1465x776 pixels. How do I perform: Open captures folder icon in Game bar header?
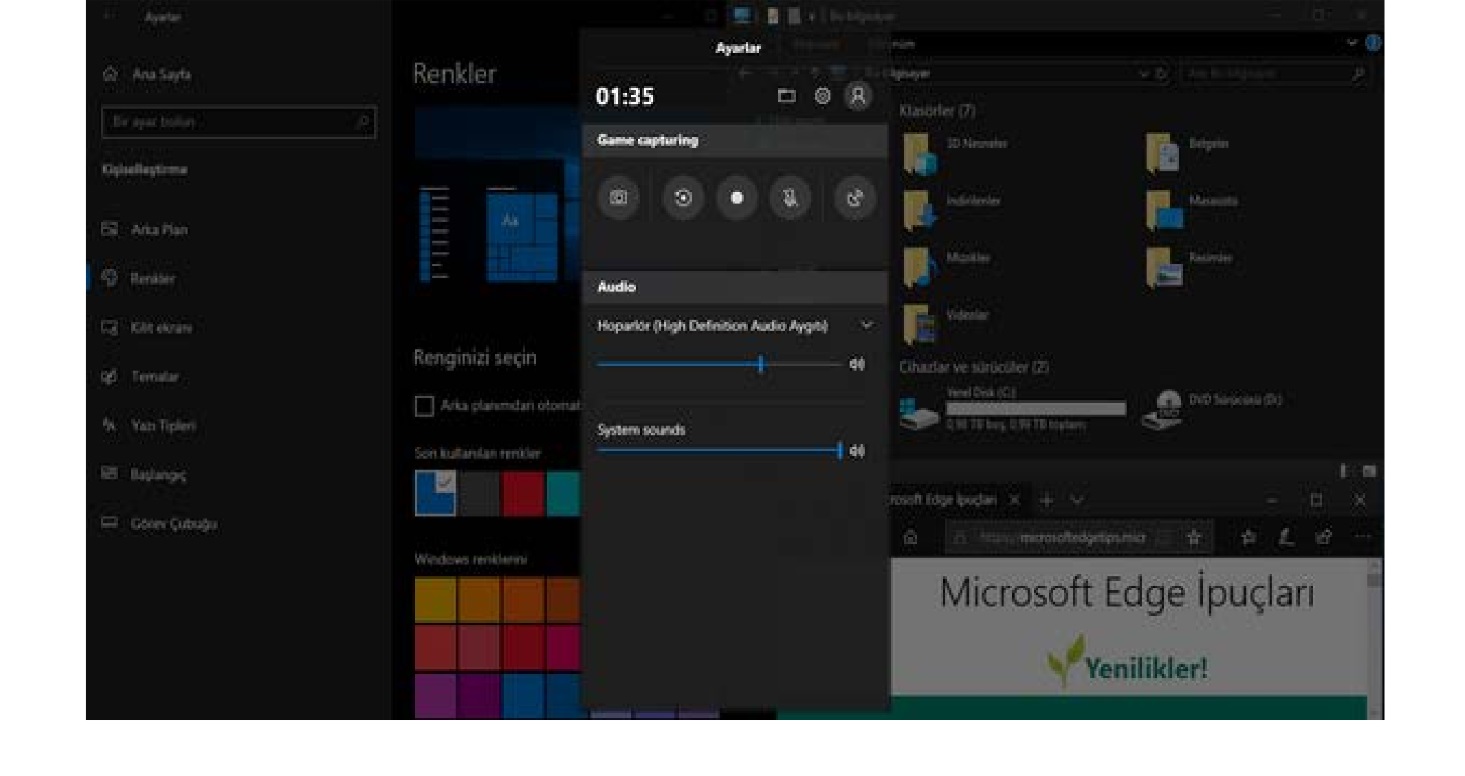pos(787,96)
